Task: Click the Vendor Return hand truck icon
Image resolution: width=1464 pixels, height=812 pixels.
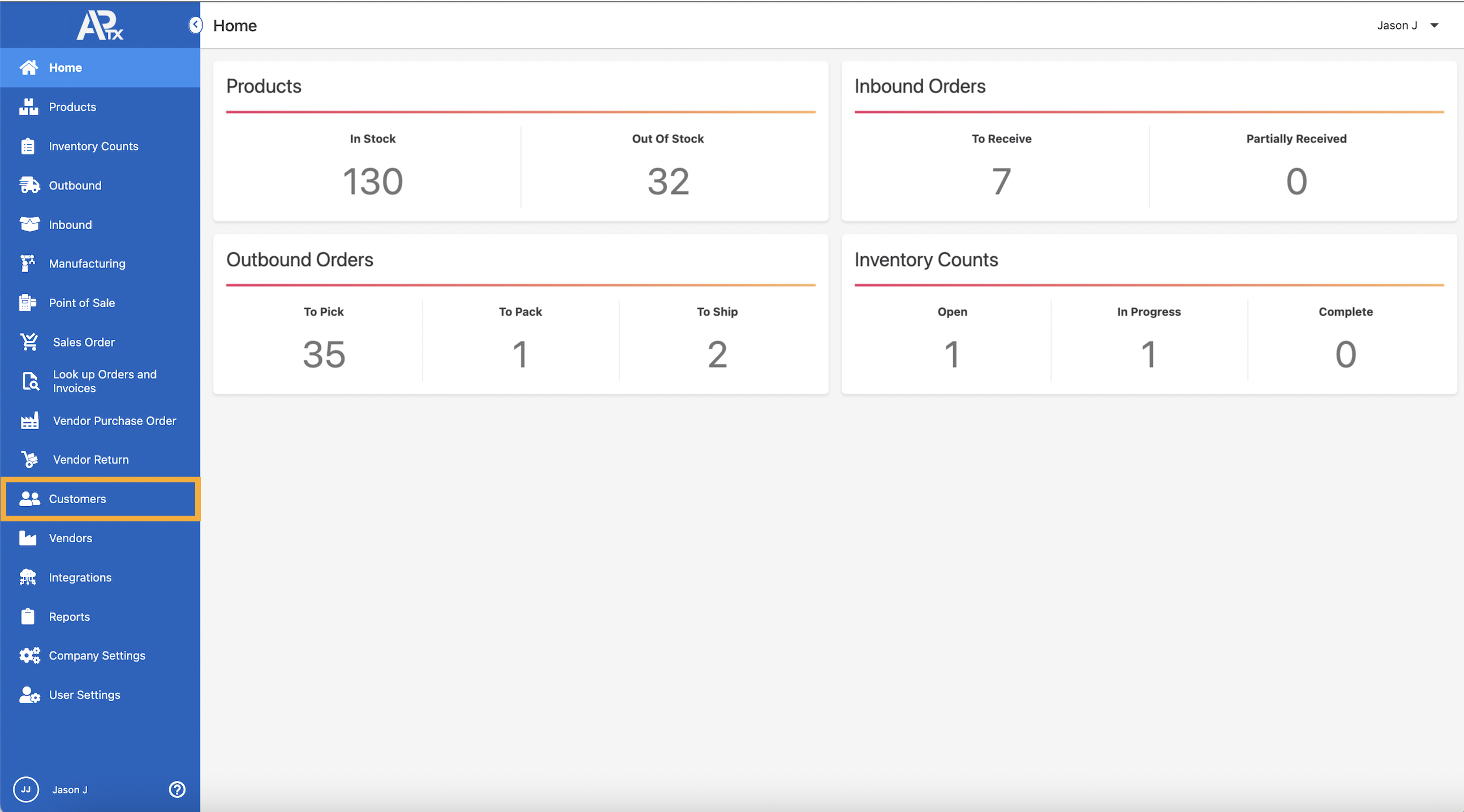Action: pyautogui.click(x=29, y=460)
